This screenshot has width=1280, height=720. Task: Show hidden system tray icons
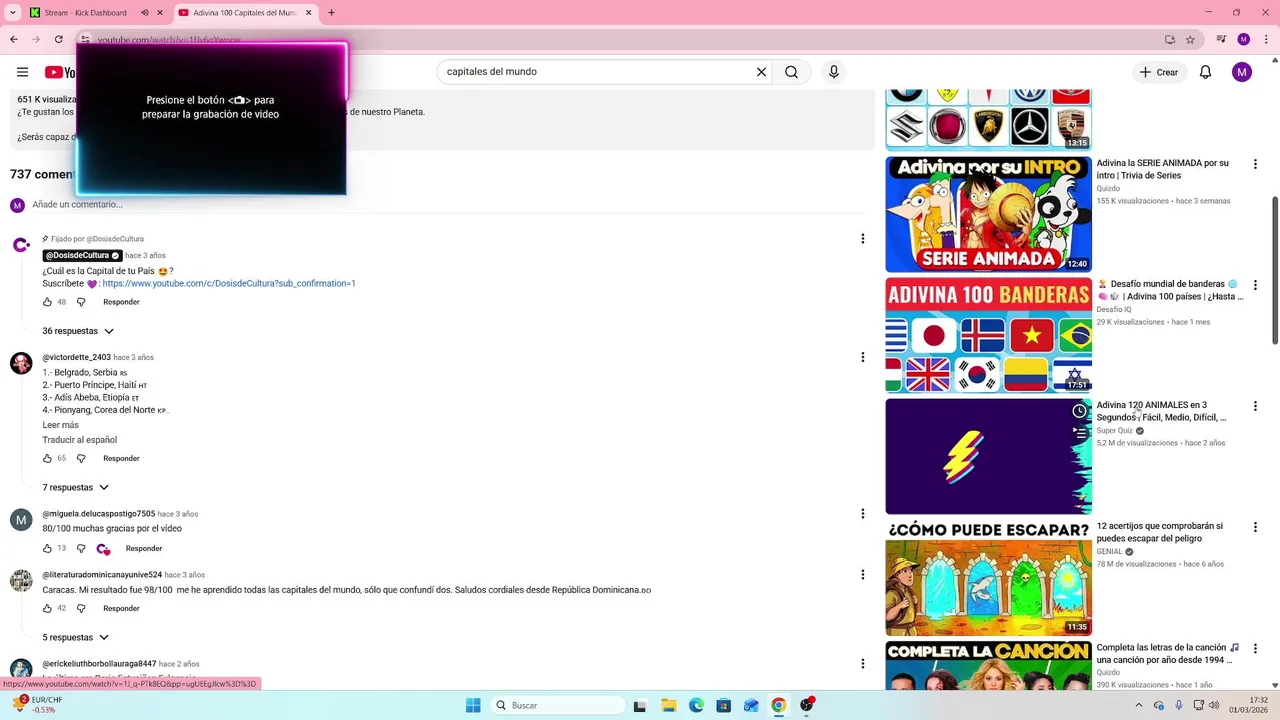pos(1138,705)
